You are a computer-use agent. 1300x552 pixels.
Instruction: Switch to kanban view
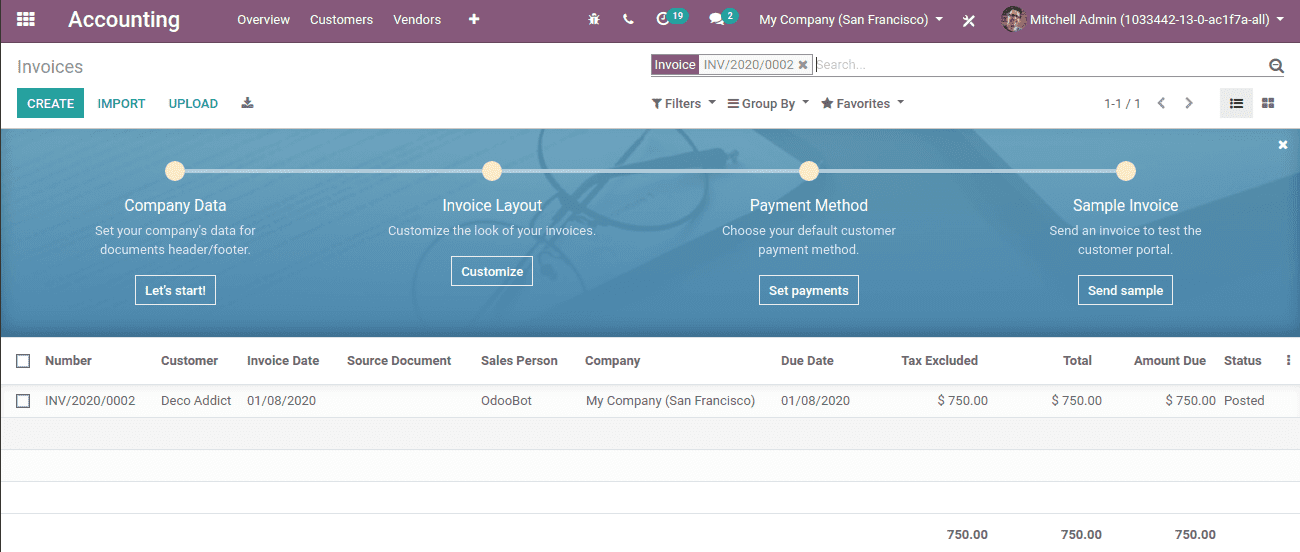point(1268,103)
